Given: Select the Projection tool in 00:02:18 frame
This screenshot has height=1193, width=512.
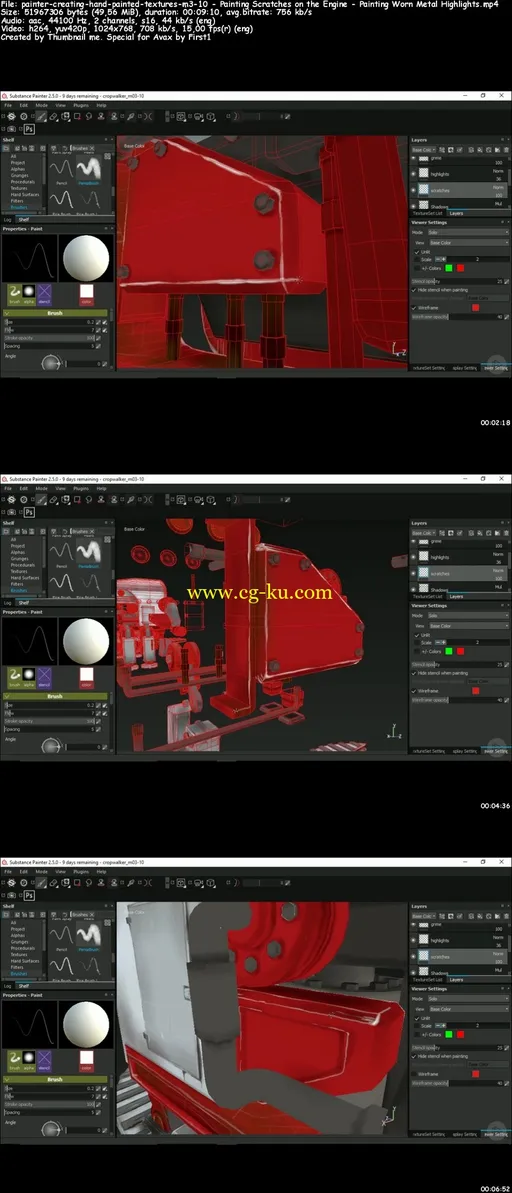Looking at the screenshot, I should [x=65, y=116].
